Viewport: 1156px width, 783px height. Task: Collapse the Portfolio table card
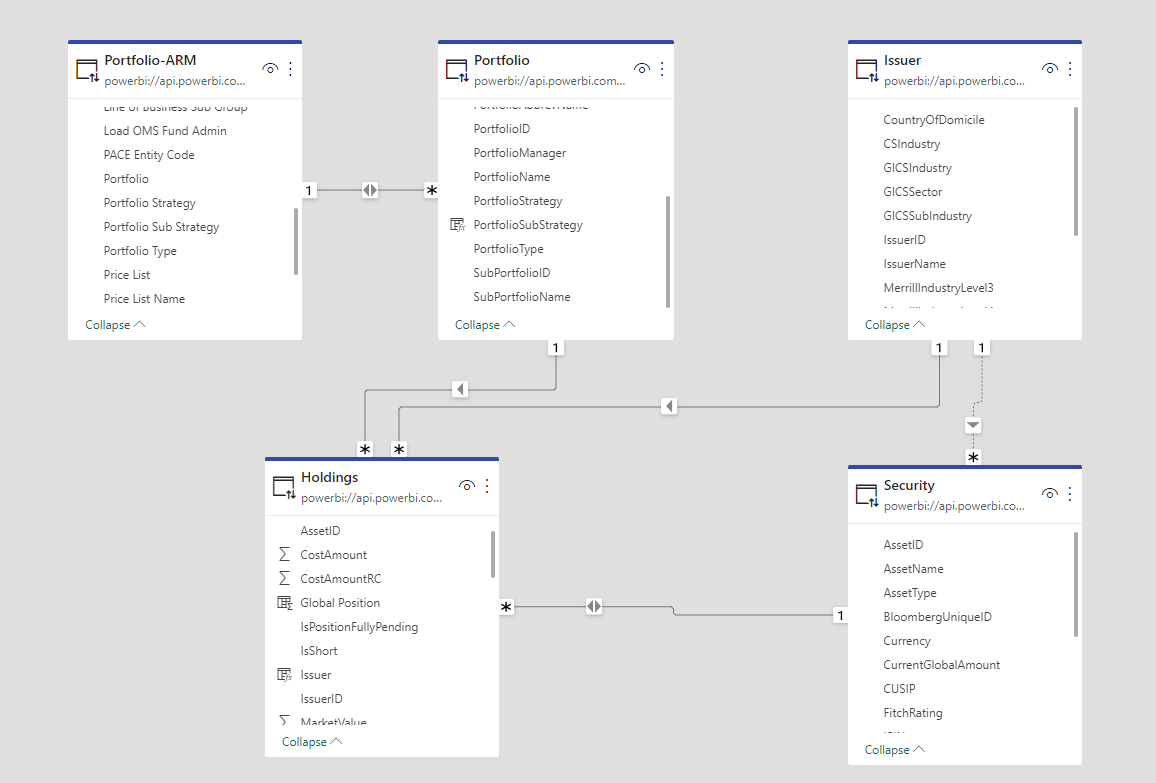pos(484,325)
